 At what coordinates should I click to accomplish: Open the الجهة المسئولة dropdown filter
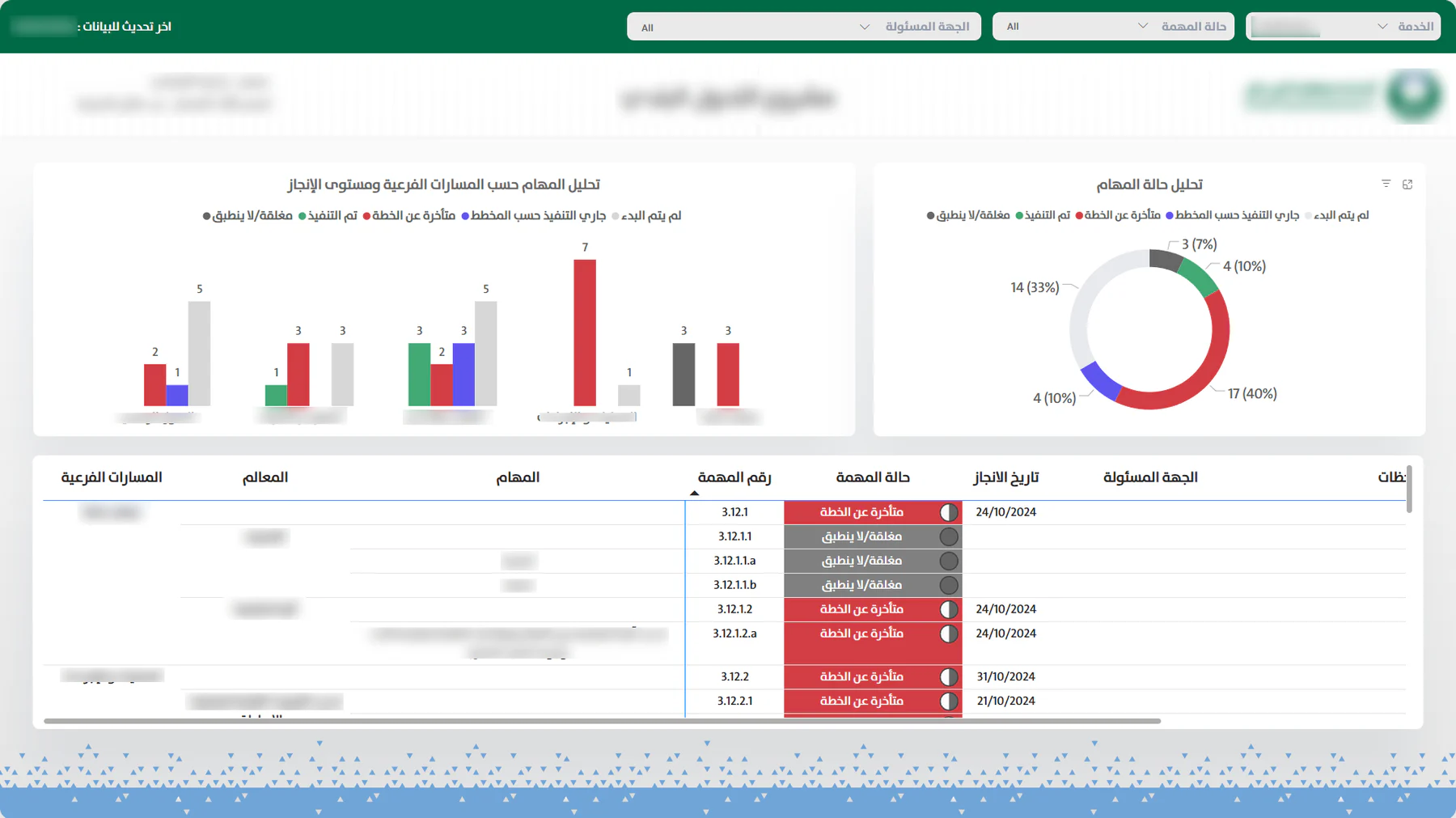pos(803,27)
